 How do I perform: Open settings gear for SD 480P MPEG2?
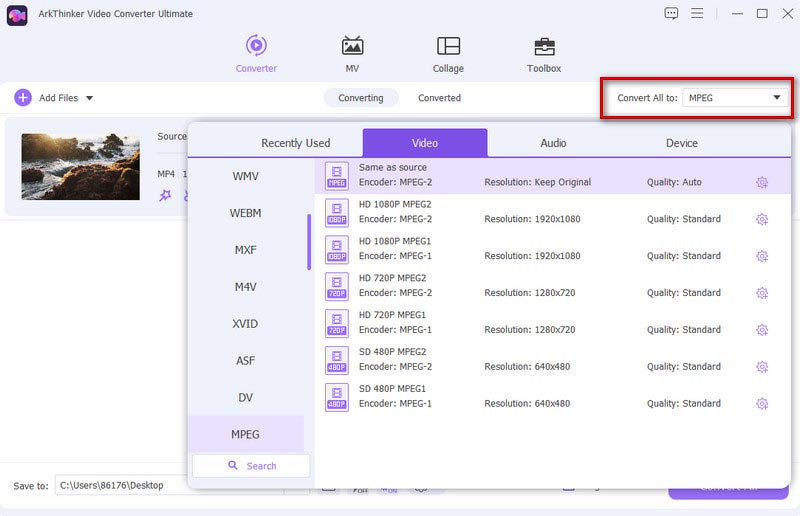tap(762, 366)
